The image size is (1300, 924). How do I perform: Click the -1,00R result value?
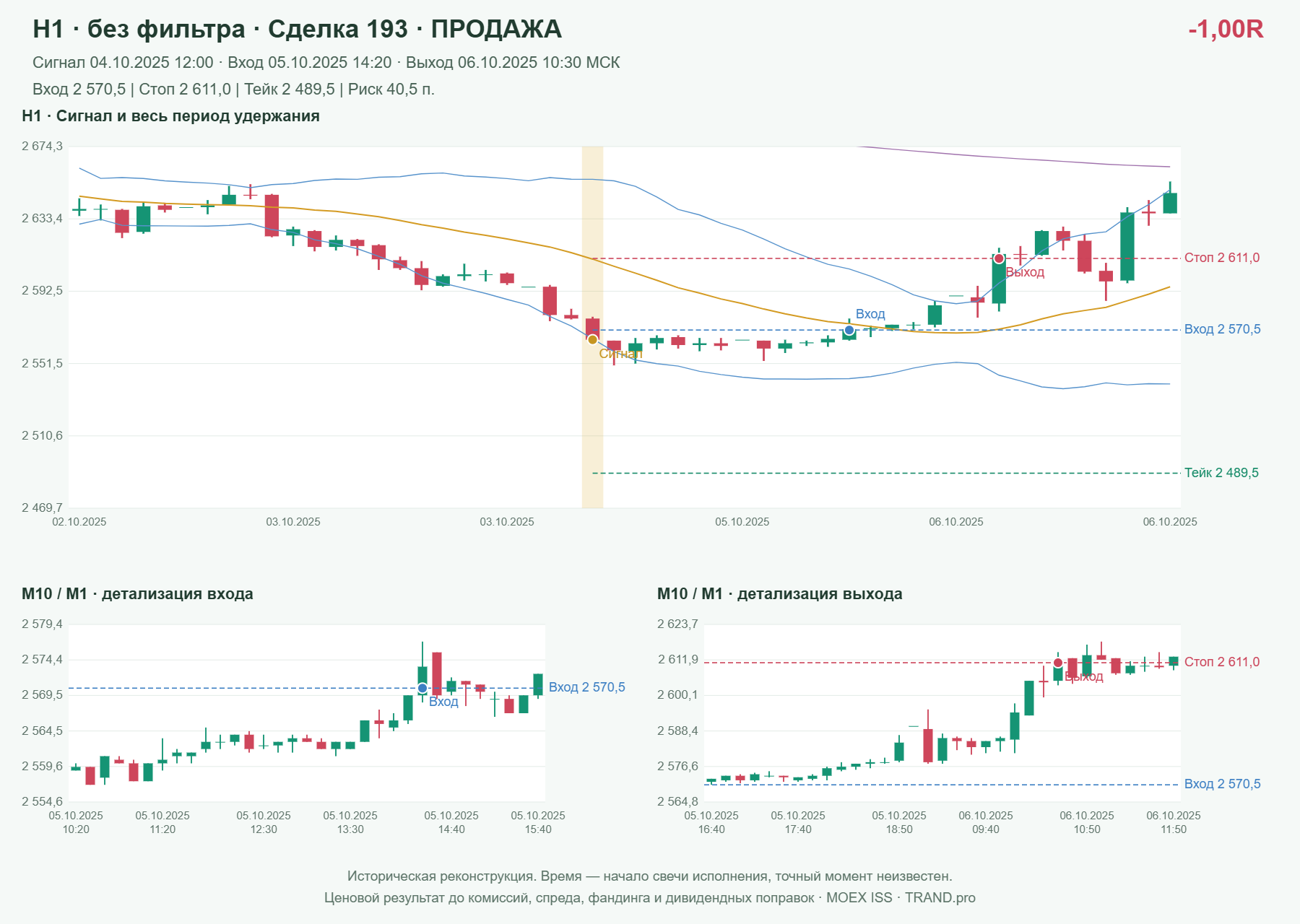1226,29
